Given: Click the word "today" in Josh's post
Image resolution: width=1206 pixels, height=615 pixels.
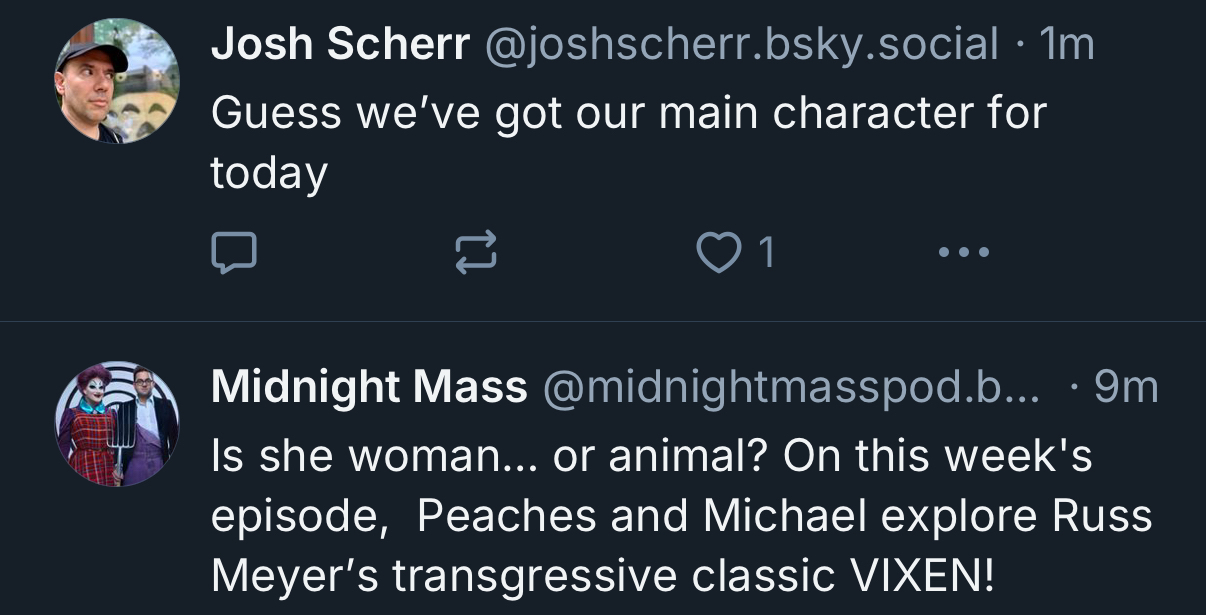Looking at the screenshot, I should (268, 174).
